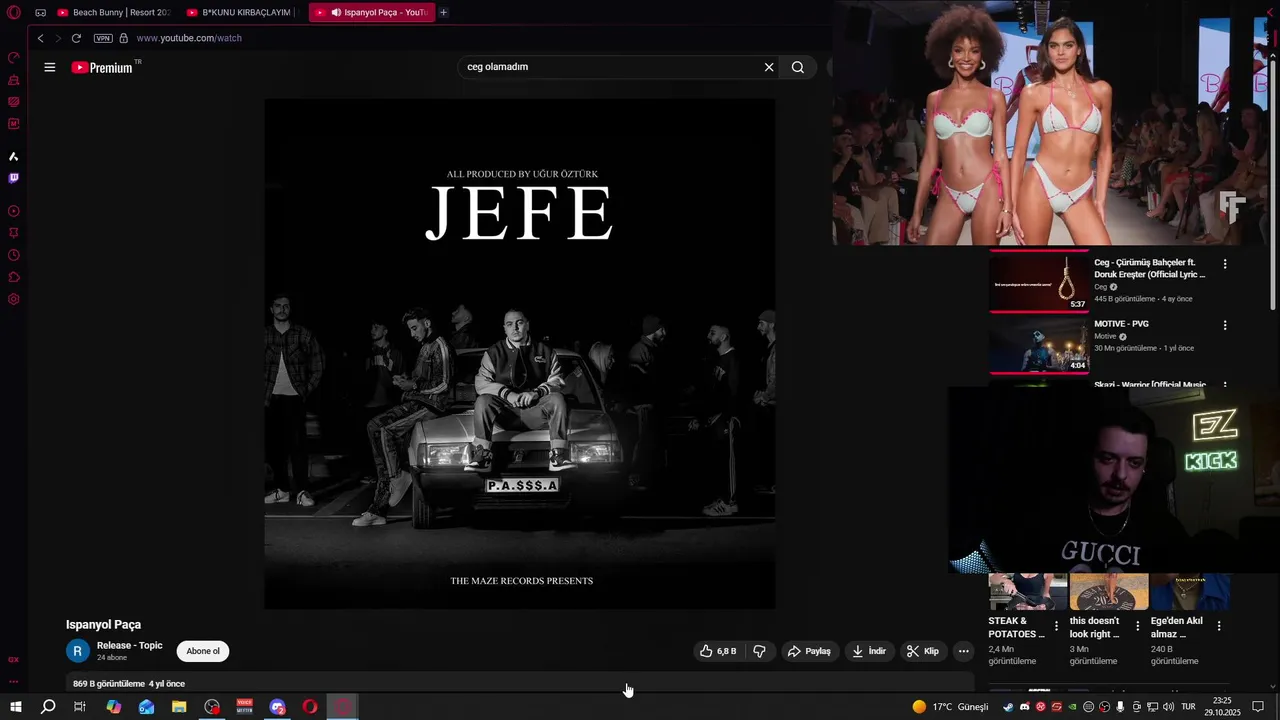
Task: Open Task View on taskbar
Action: [x=80, y=707]
